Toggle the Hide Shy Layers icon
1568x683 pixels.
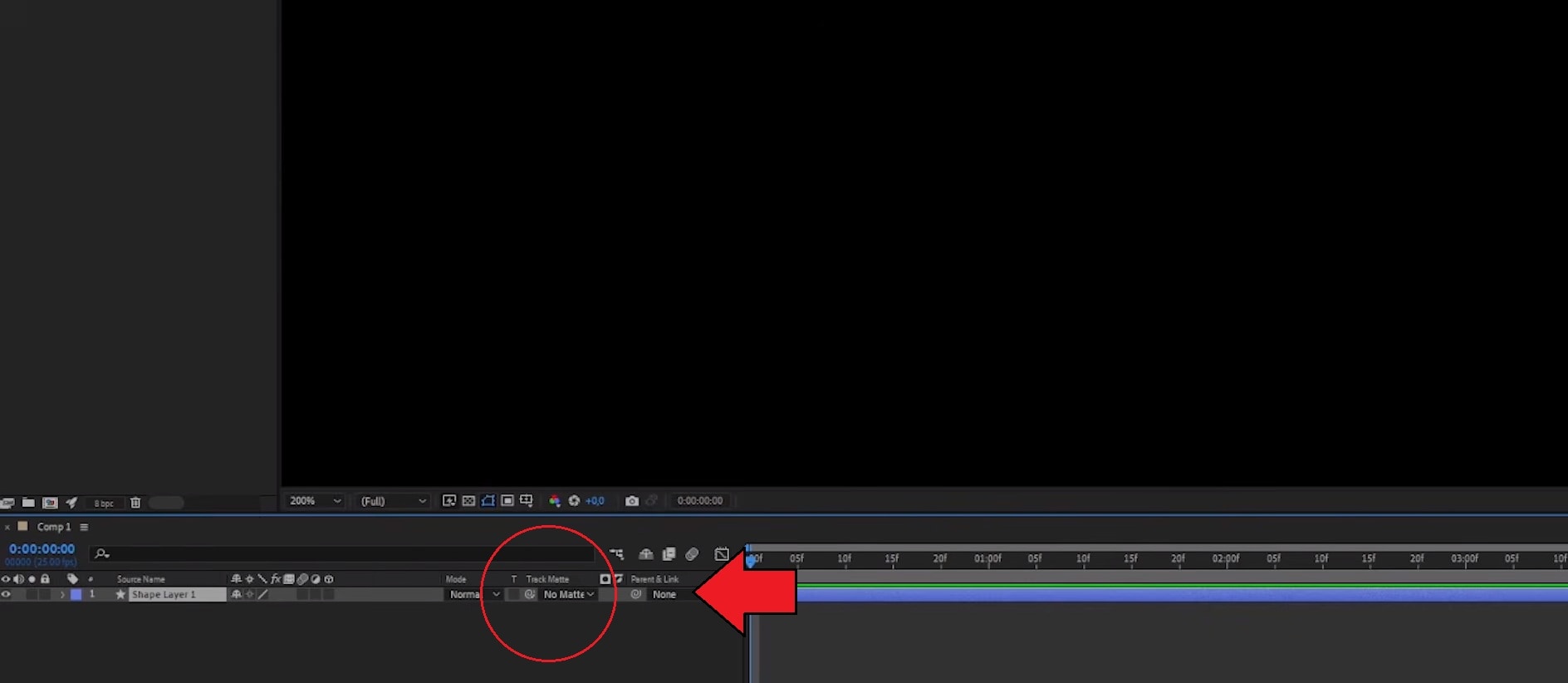coord(646,554)
